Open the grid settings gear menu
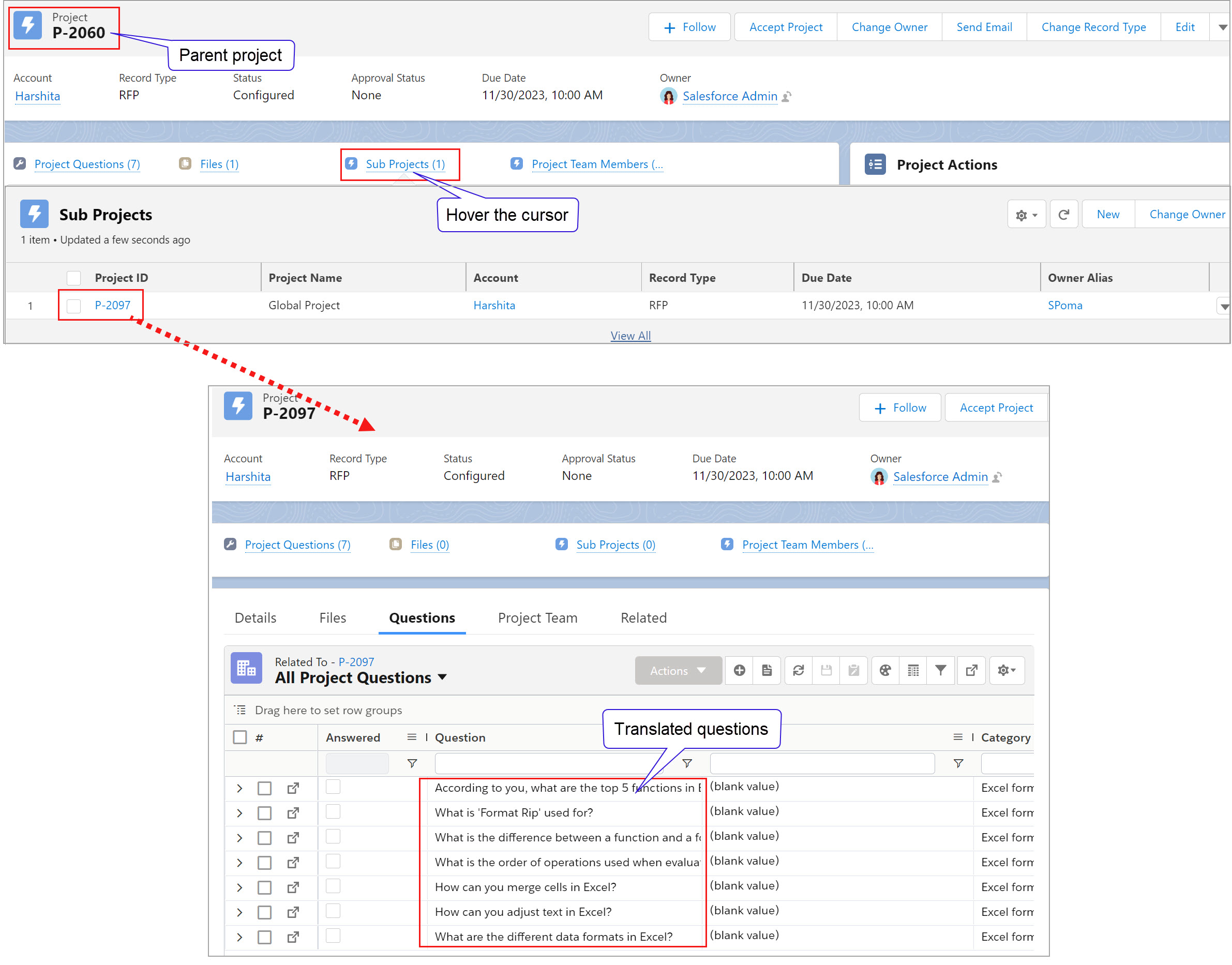 point(1006,671)
